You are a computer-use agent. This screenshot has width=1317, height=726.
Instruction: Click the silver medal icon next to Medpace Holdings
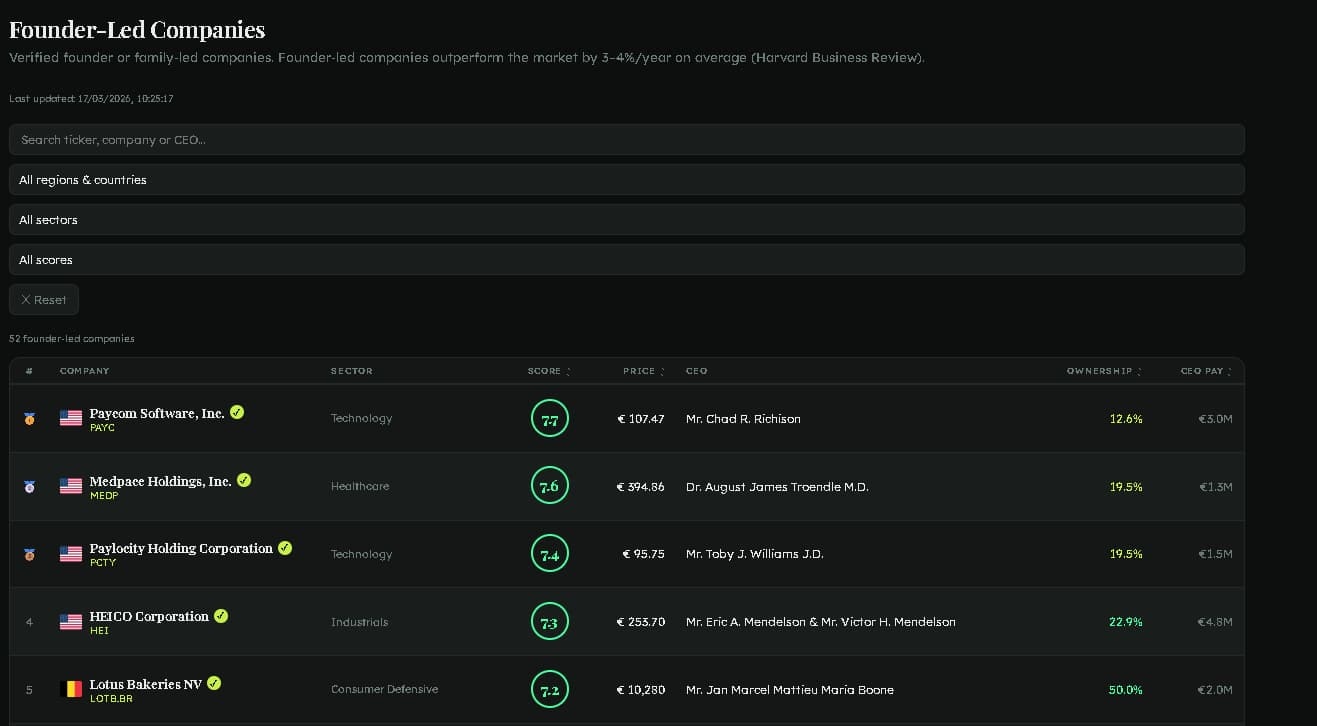pos(29,486)
